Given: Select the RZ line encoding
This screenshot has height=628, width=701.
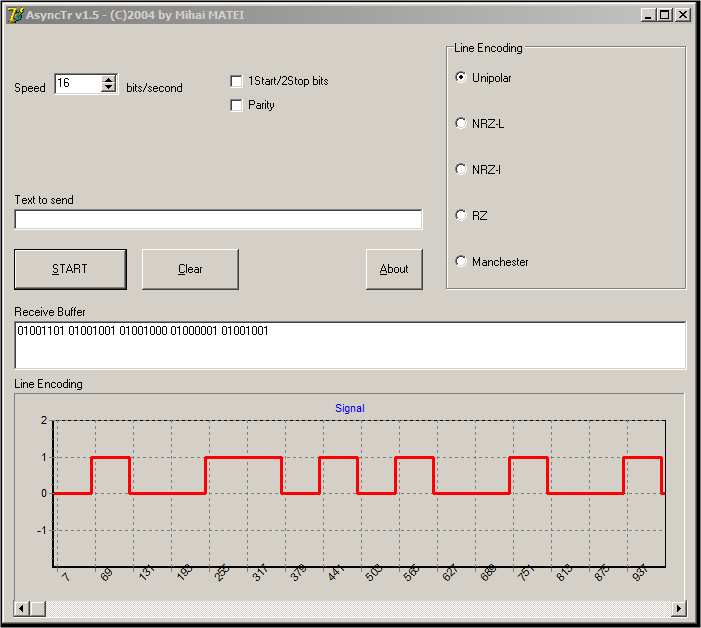Looking at the screenshot, I should (x=461, y=215).
